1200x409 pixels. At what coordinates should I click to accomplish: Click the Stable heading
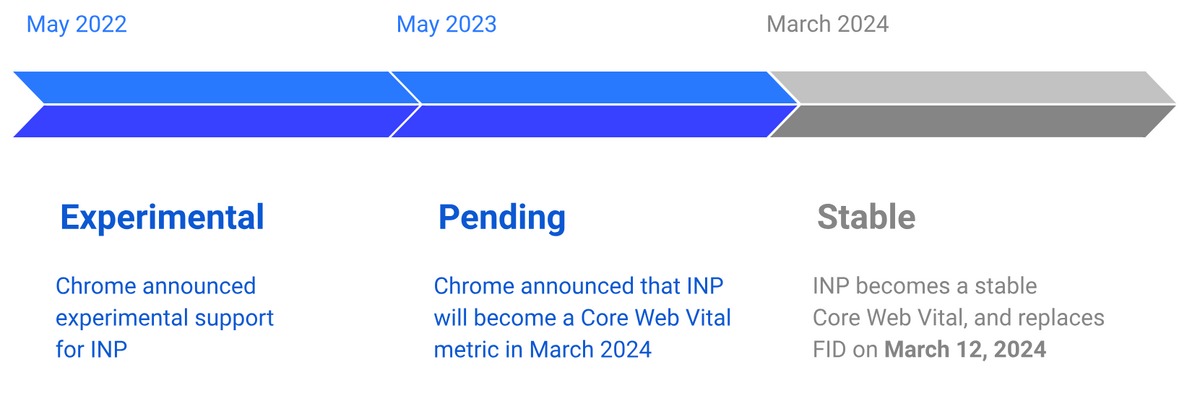coord(866,217)
